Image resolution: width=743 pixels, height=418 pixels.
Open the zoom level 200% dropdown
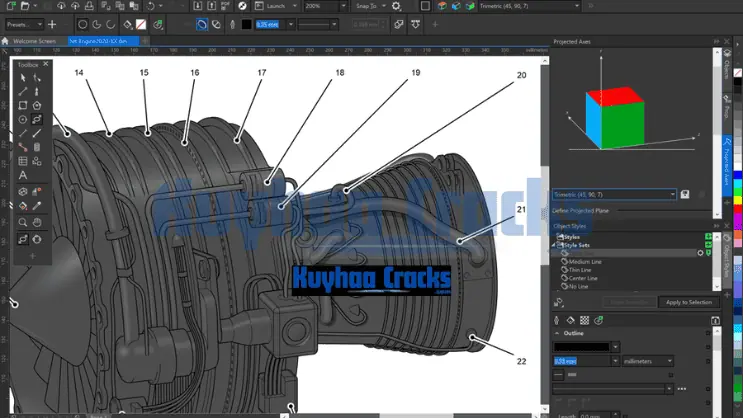(342, 6)
